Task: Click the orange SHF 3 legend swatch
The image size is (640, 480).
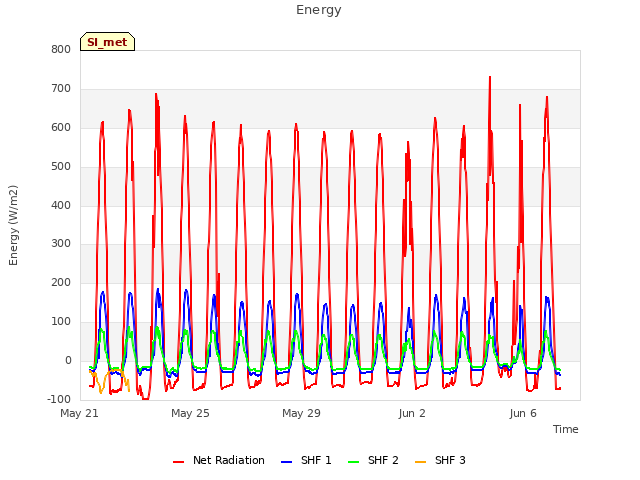Action: tap(420, 462)
